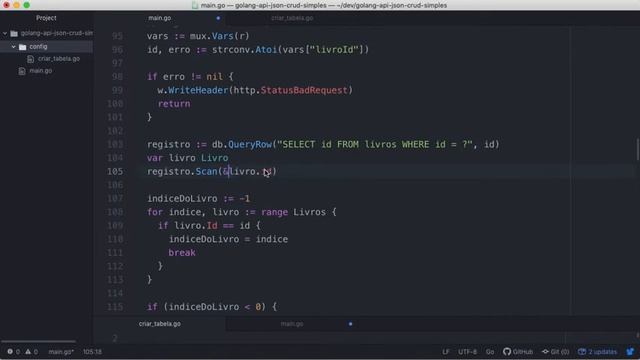The image size is (640, 360).
Task: Open go-to-line via cursor position 105:18
Action: click(92, 351)
